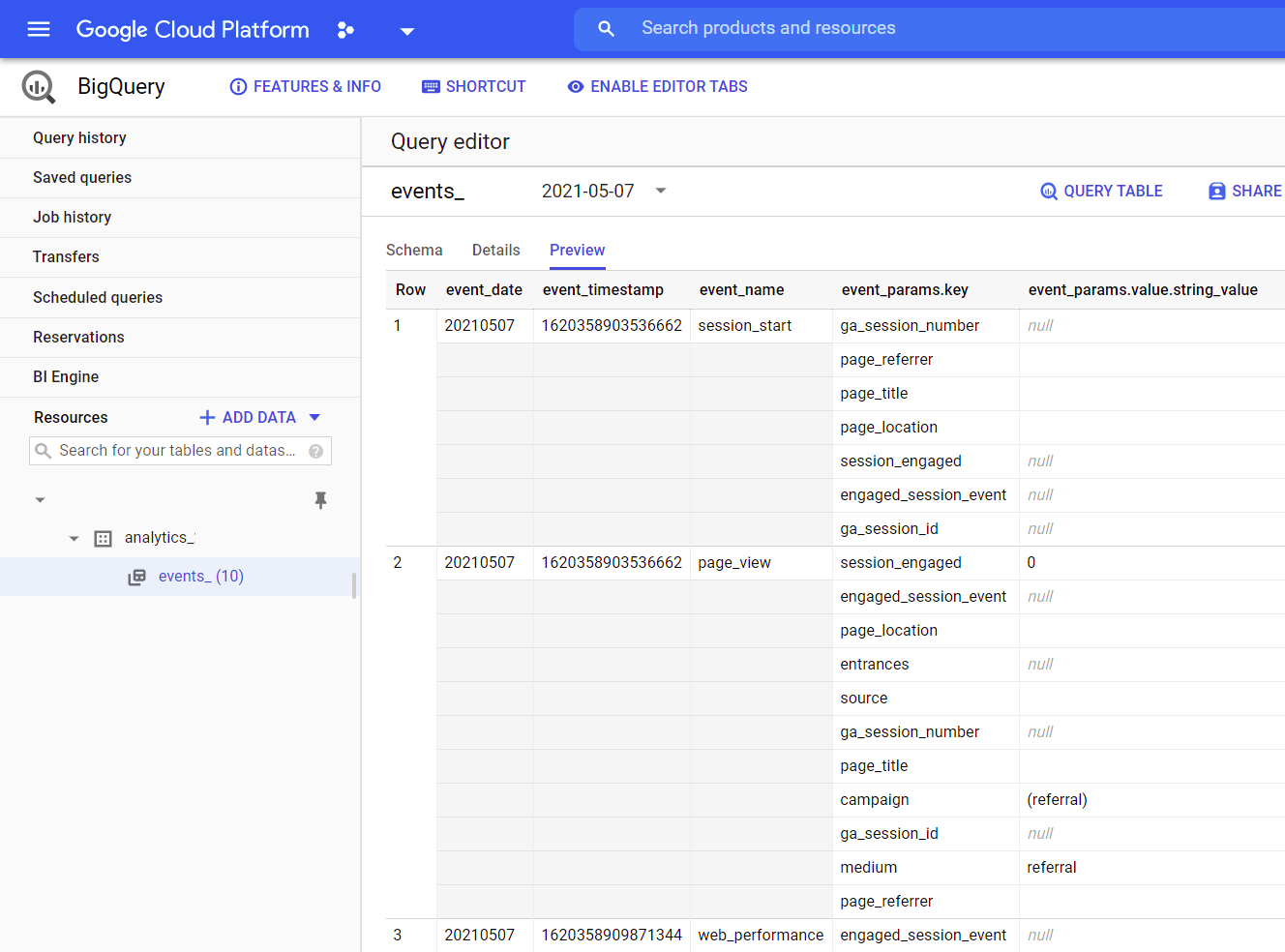Screen dimensions: 1285x952
Task: Select the events_ (10) table
Action: pos(201,577)
